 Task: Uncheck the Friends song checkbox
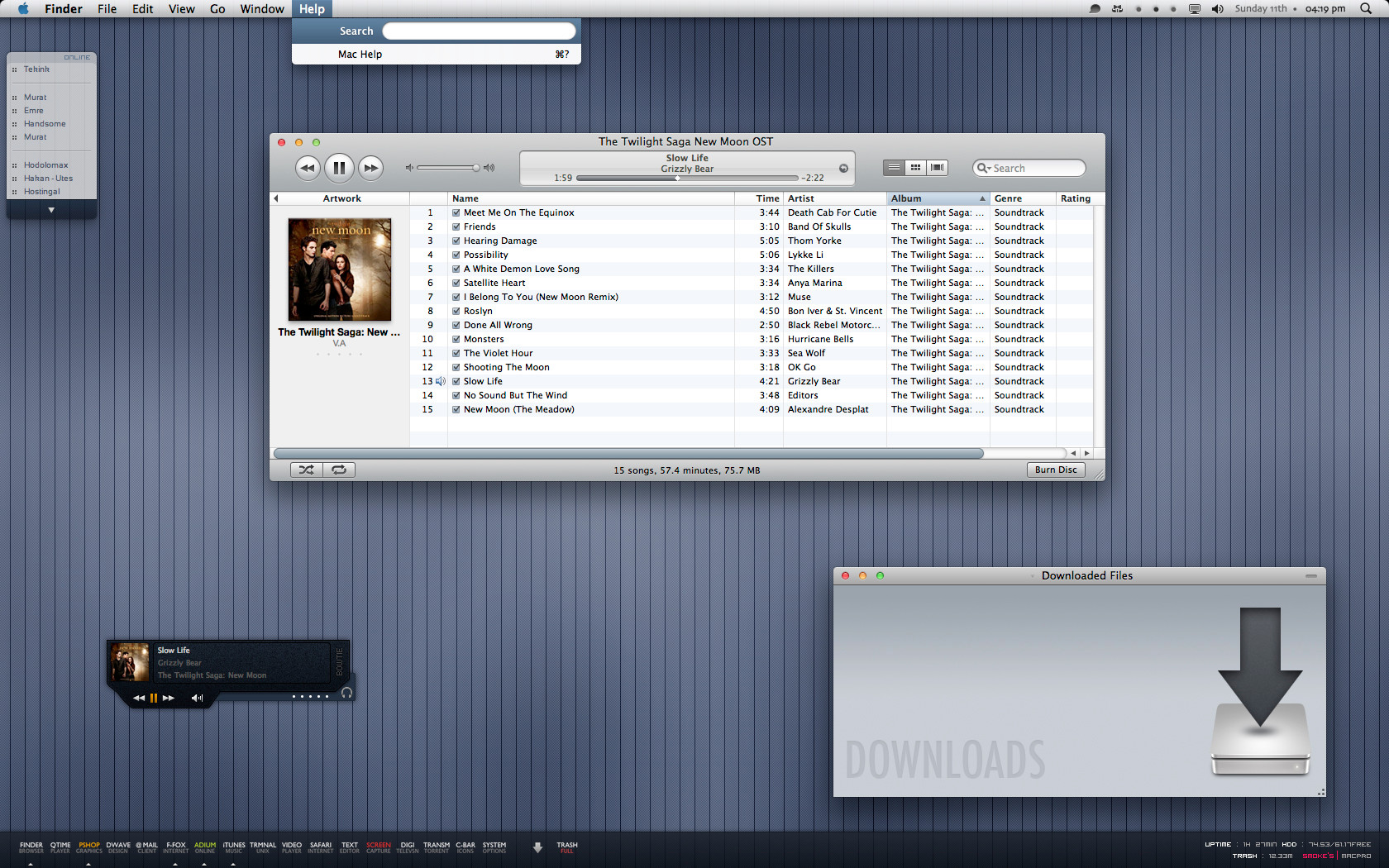[x=456, y=227]
